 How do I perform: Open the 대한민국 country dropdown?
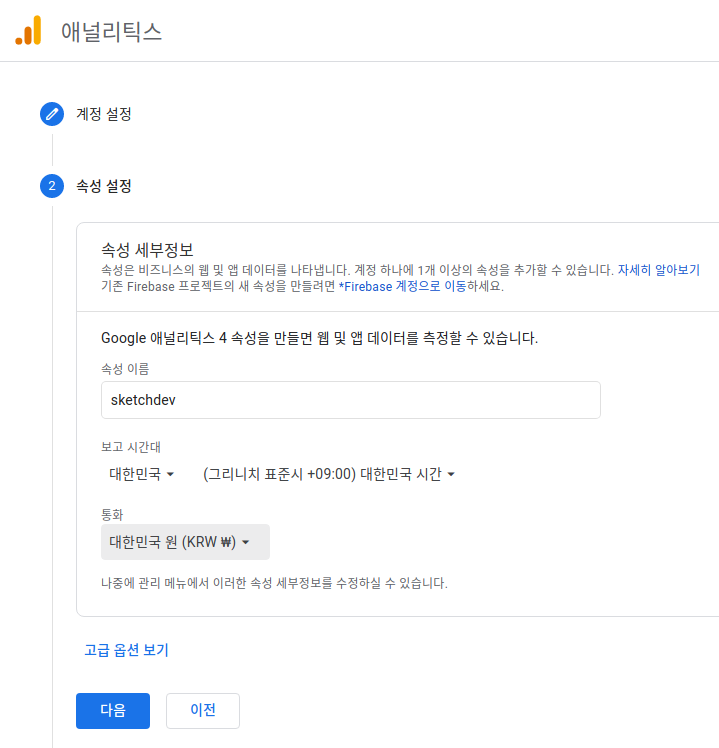point(142,474)
